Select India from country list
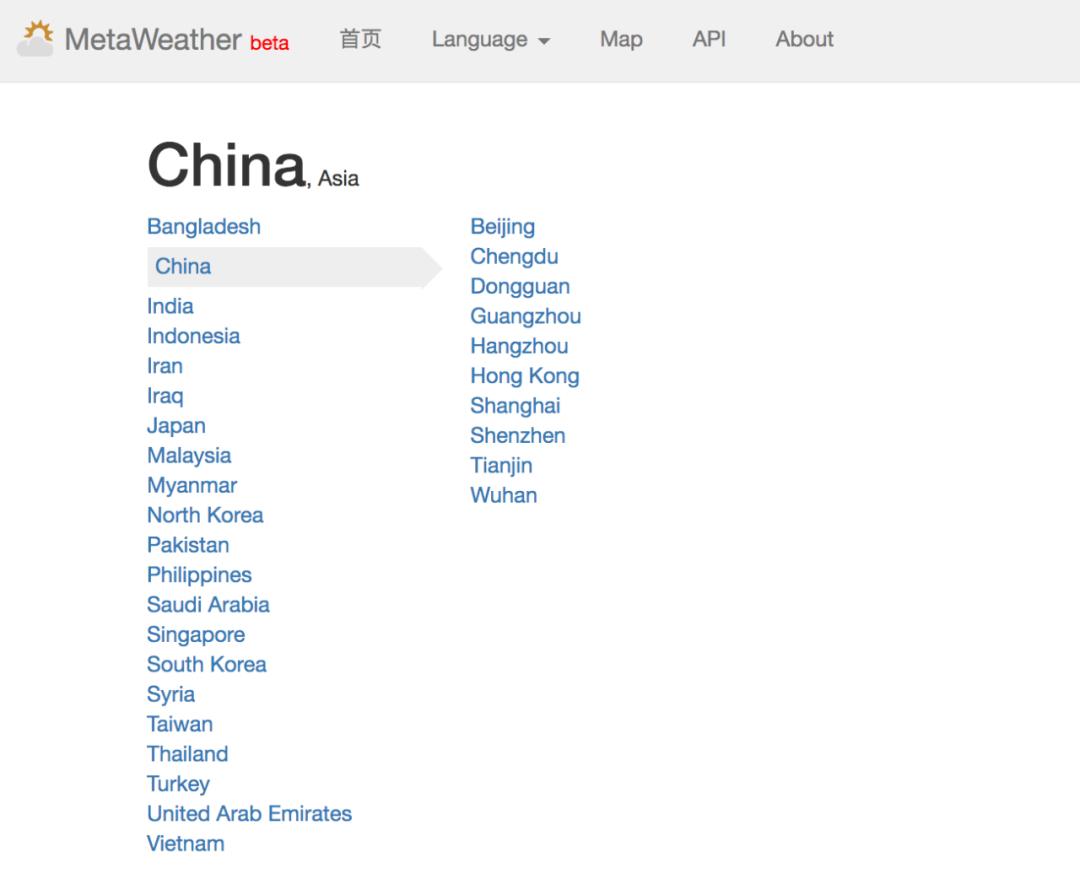Viewport: 1080px width, 874px height. click(x=170, y=306)
